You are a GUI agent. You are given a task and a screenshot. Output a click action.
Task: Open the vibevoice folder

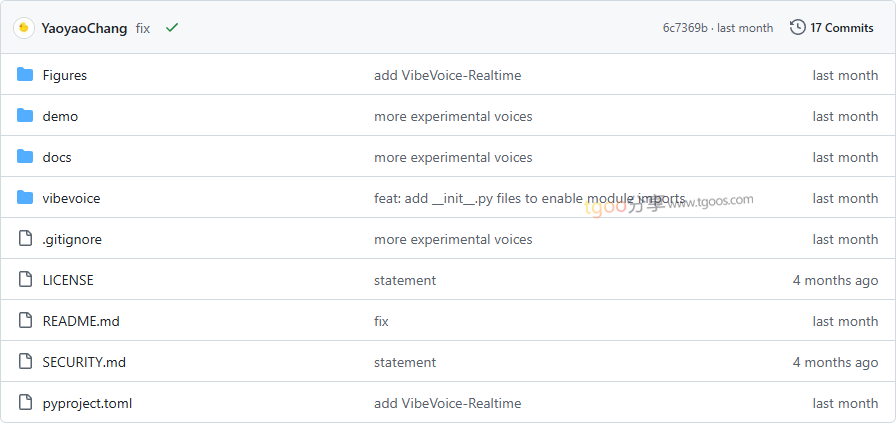[71, 198]
